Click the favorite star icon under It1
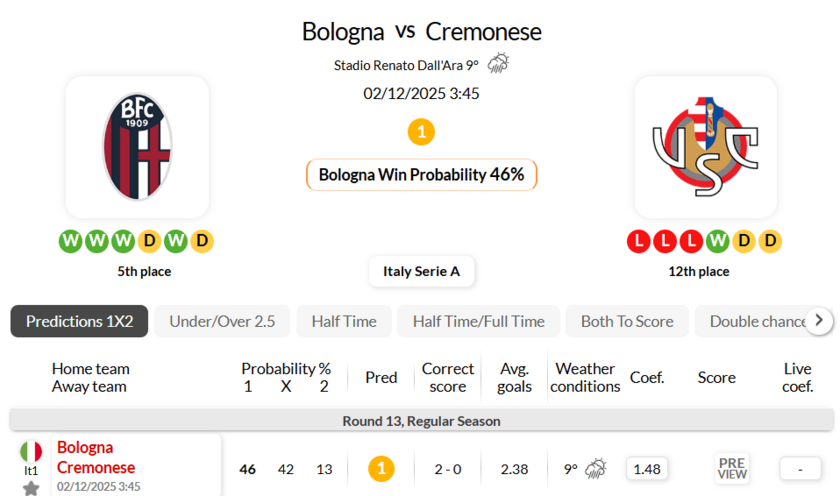The height and width of the screenshot is (496, 840). point(31,488)
